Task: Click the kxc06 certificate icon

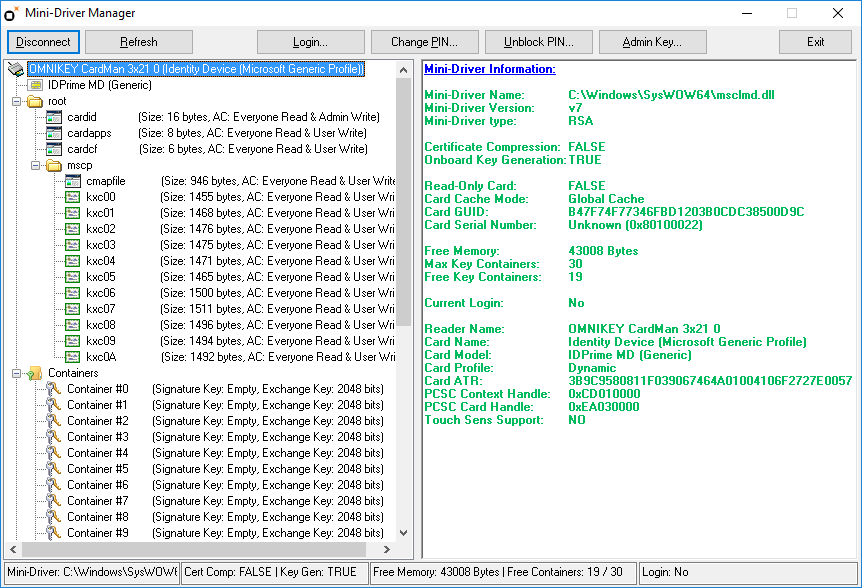Action: click(73, 293)
